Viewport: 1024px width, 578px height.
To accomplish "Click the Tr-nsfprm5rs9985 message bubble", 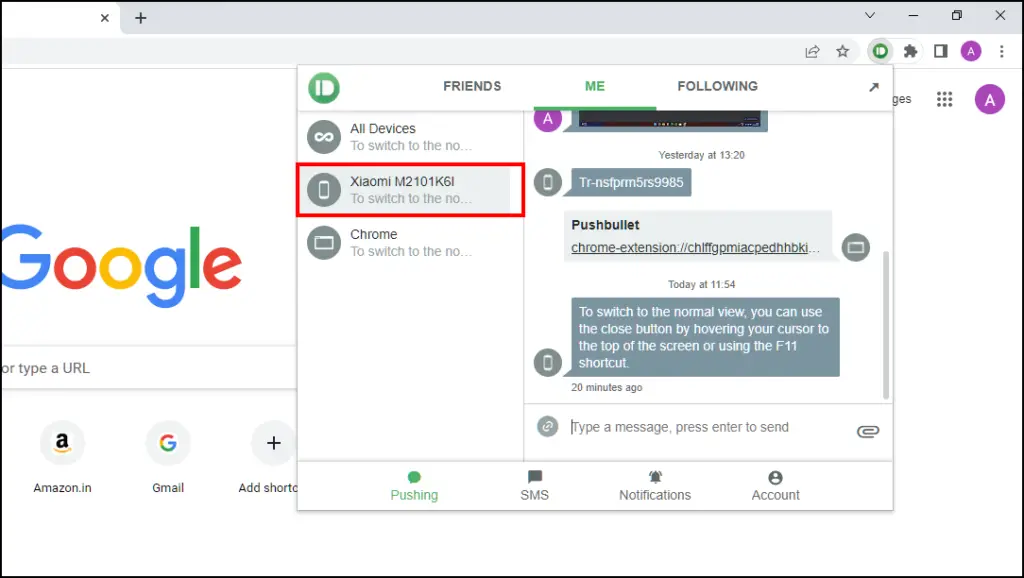I will click(631, 182).
